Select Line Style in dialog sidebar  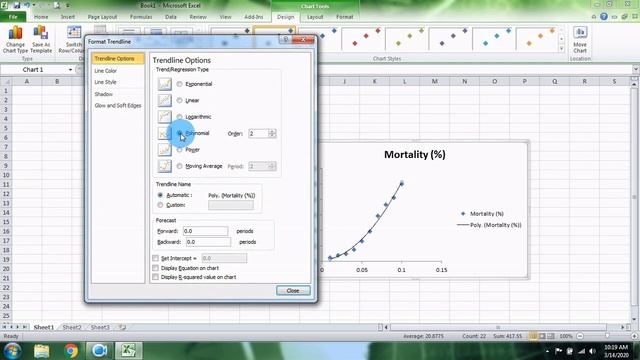[x=105, y=82]
